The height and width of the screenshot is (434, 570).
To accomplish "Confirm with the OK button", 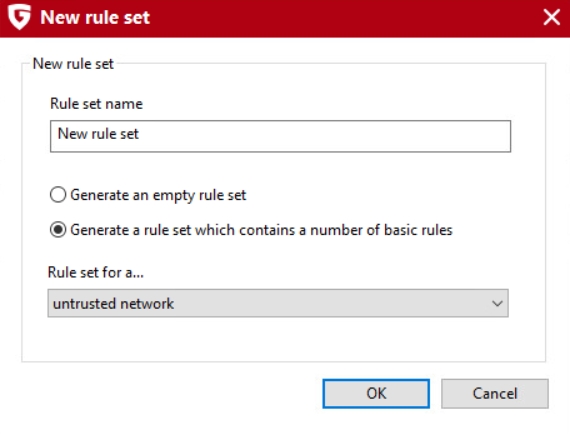I will tap(376, 394).
